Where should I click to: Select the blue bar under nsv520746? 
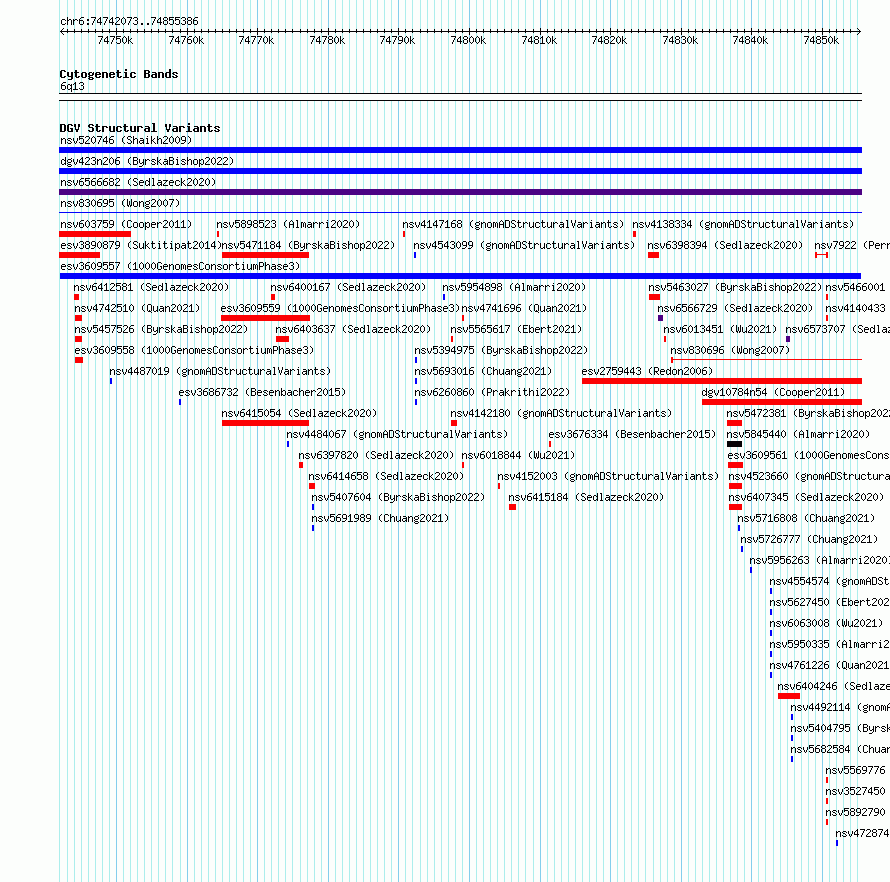pos(460,150)
